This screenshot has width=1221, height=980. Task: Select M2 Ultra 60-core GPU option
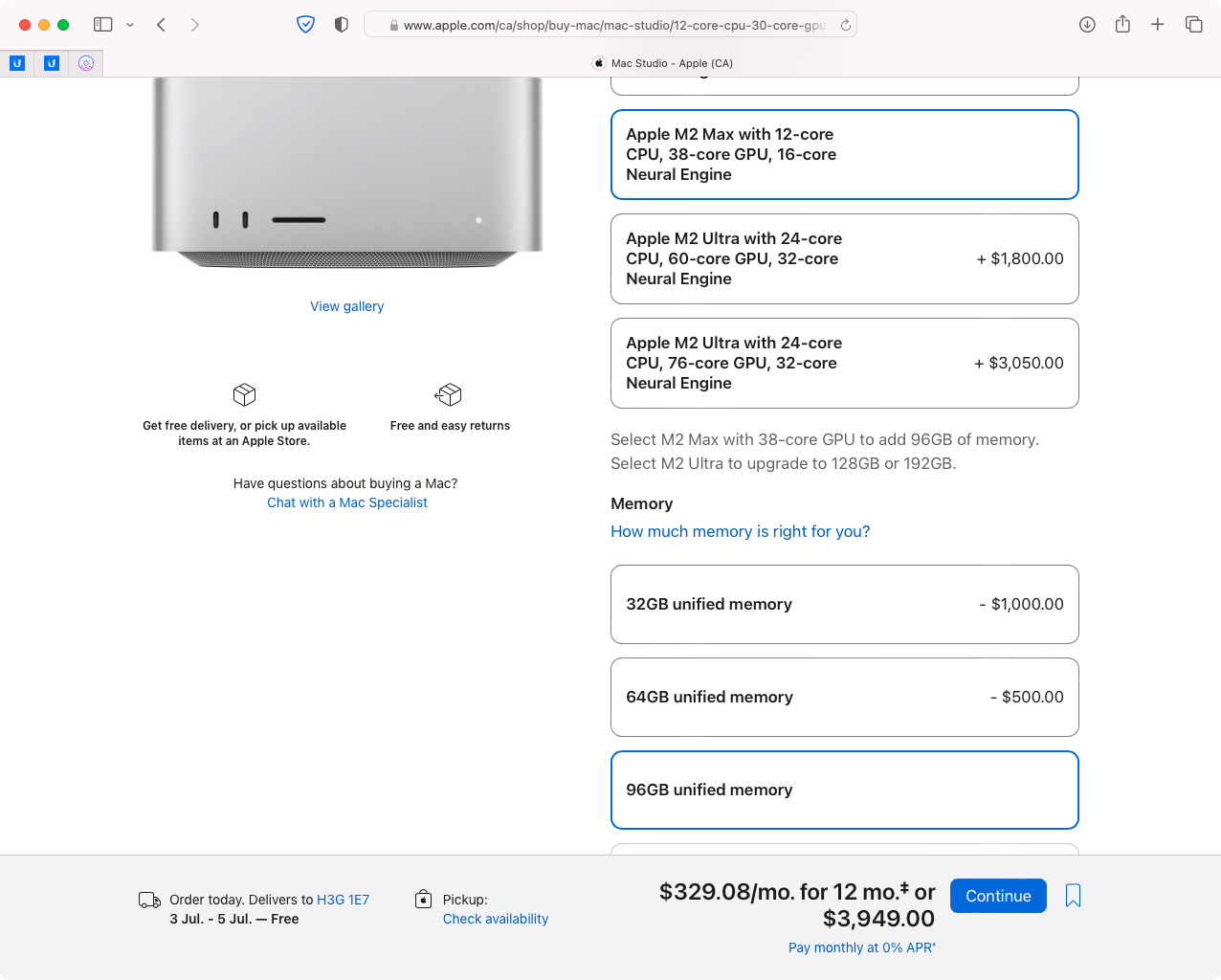pyautogui.click(x=844, y=259)
